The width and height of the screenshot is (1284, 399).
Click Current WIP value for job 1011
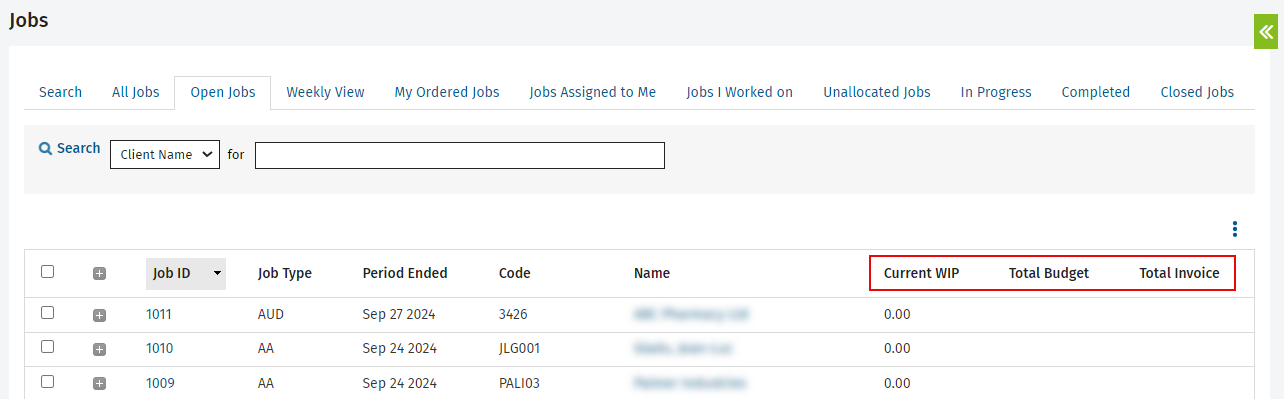[x=897, y=314]
